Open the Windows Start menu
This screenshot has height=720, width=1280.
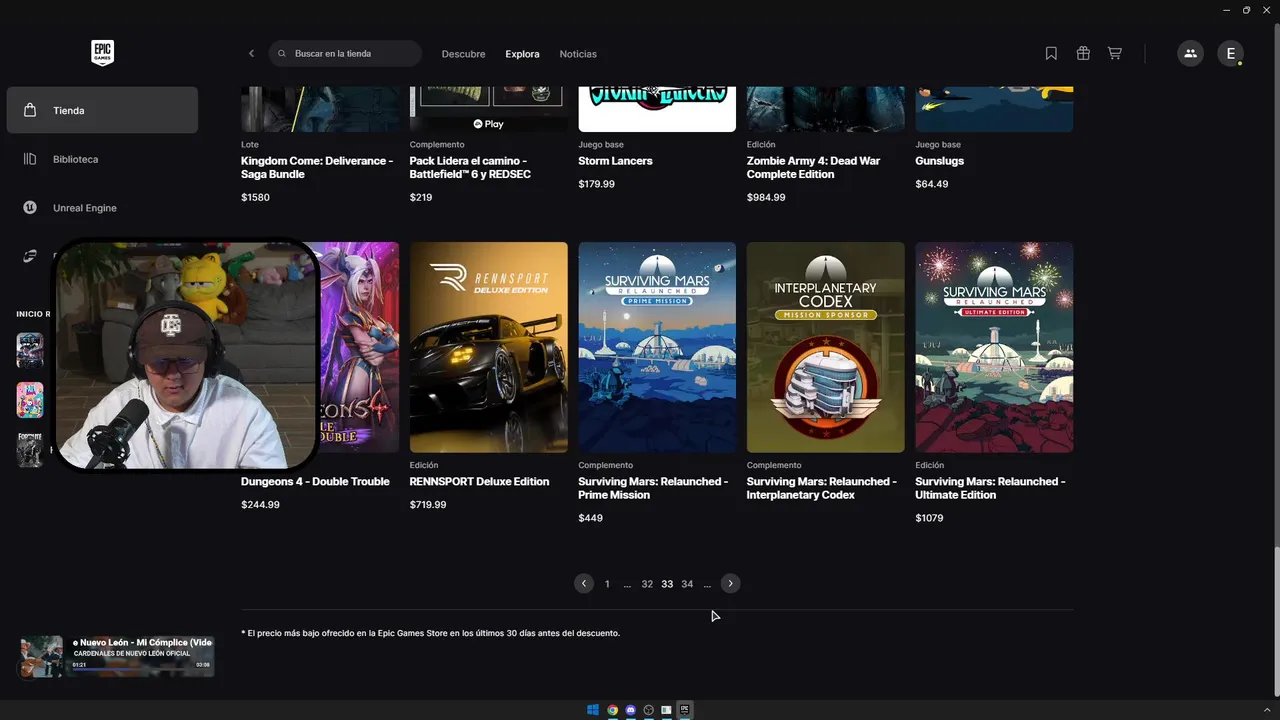pyautogui.click(x=593, y=710)
